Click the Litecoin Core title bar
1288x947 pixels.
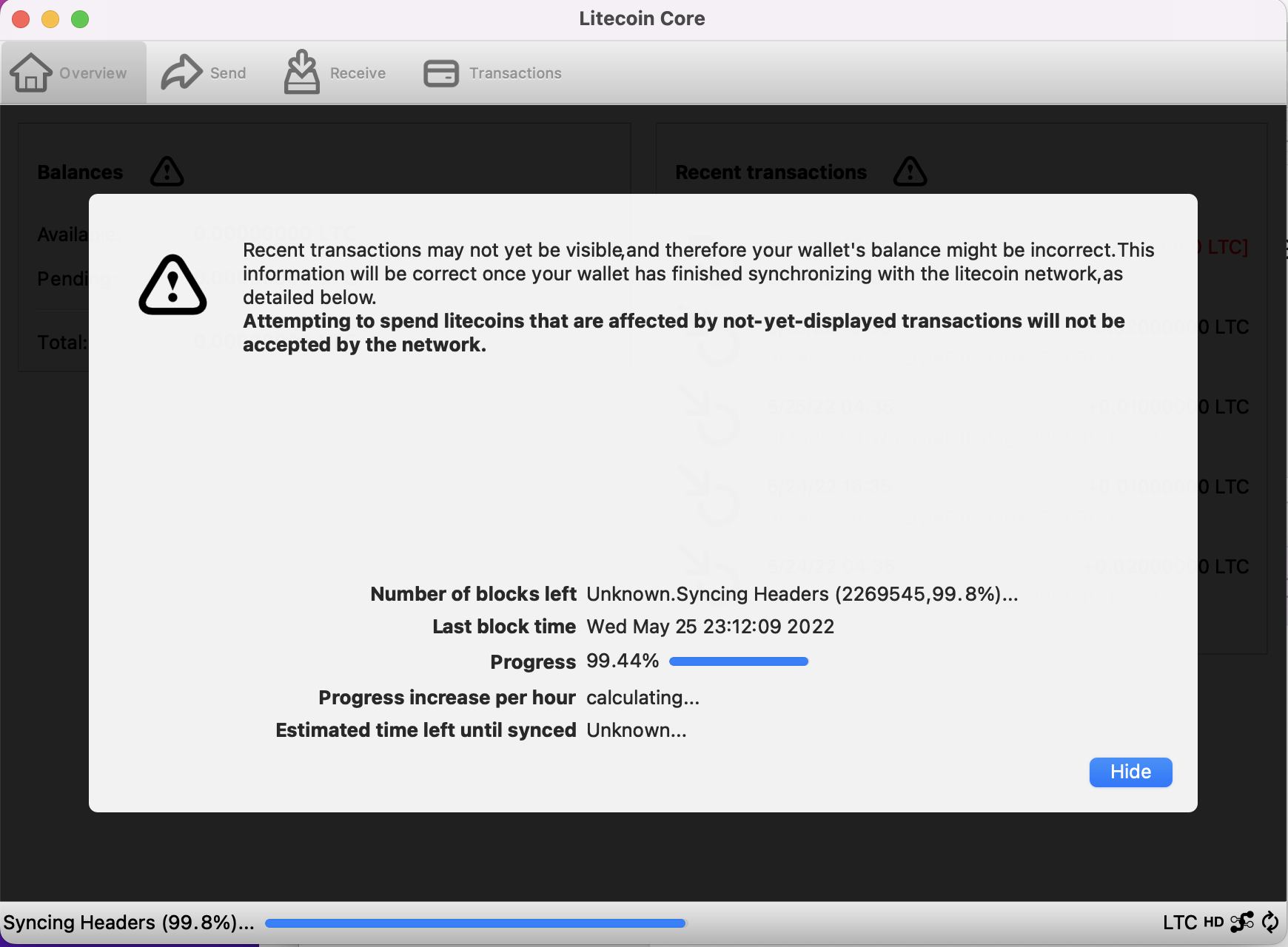[643, 18]
